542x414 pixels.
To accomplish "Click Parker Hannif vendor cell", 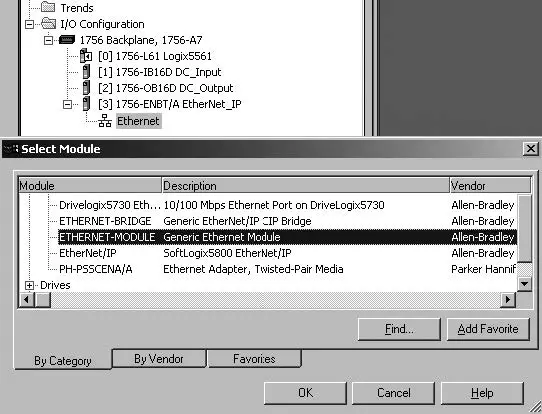I will pyautogui.click(x=483, y=269).
